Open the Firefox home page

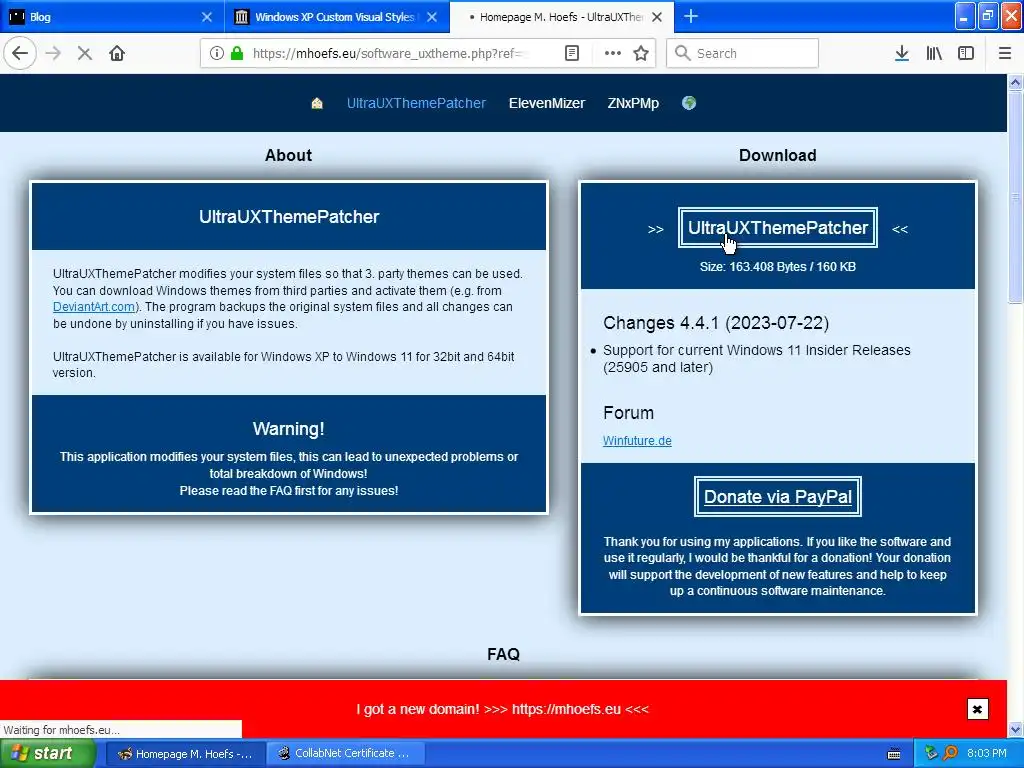coord(117,54)
